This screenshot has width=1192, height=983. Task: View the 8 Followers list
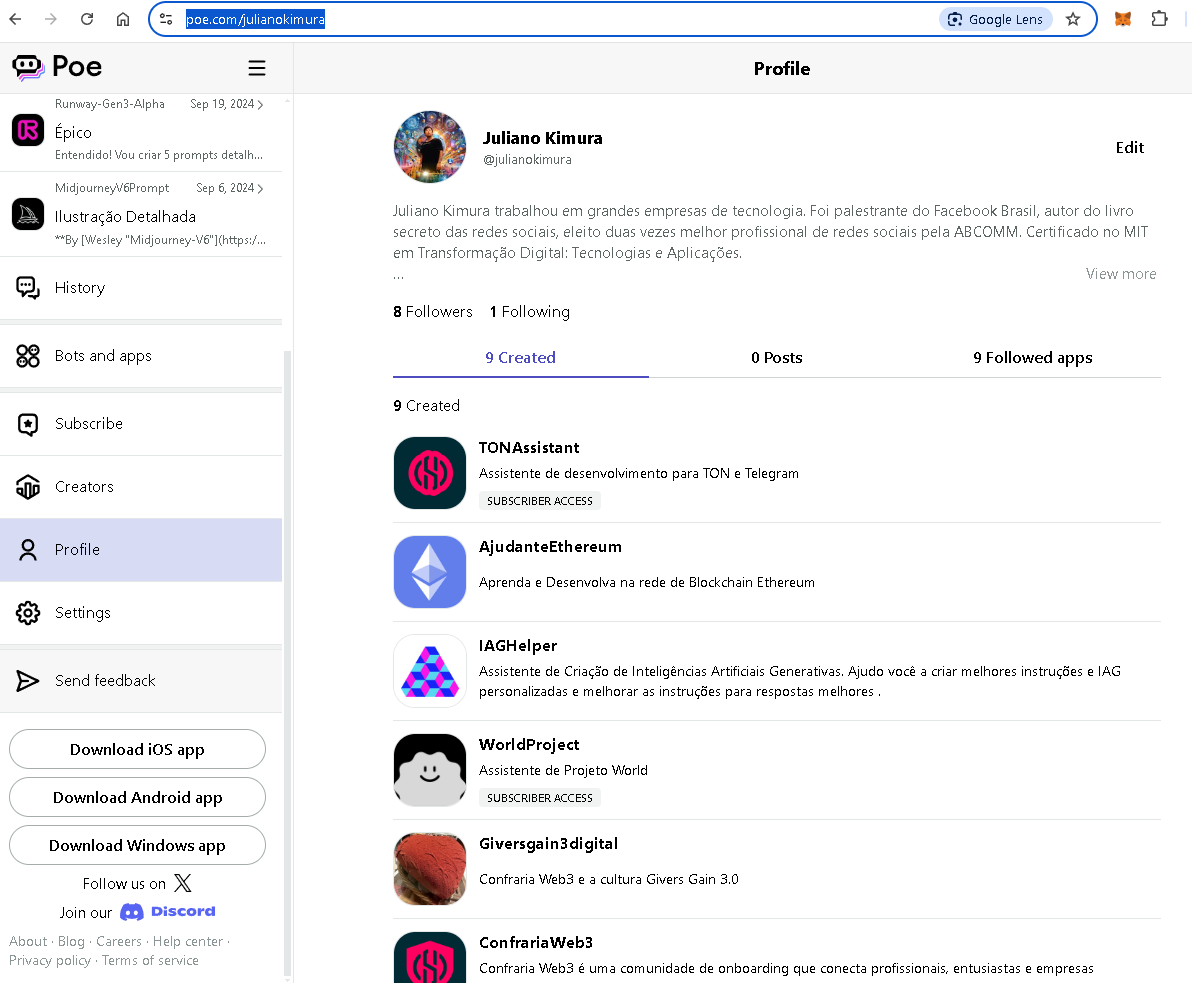(x=433, y=312)
